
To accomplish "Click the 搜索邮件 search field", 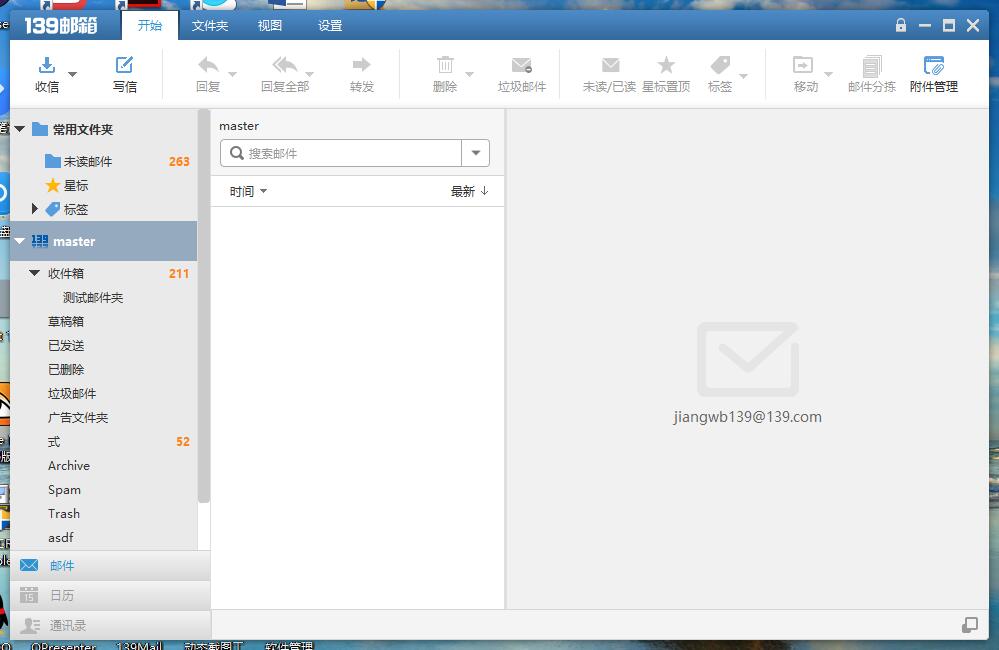I will (x=341, y=153).
